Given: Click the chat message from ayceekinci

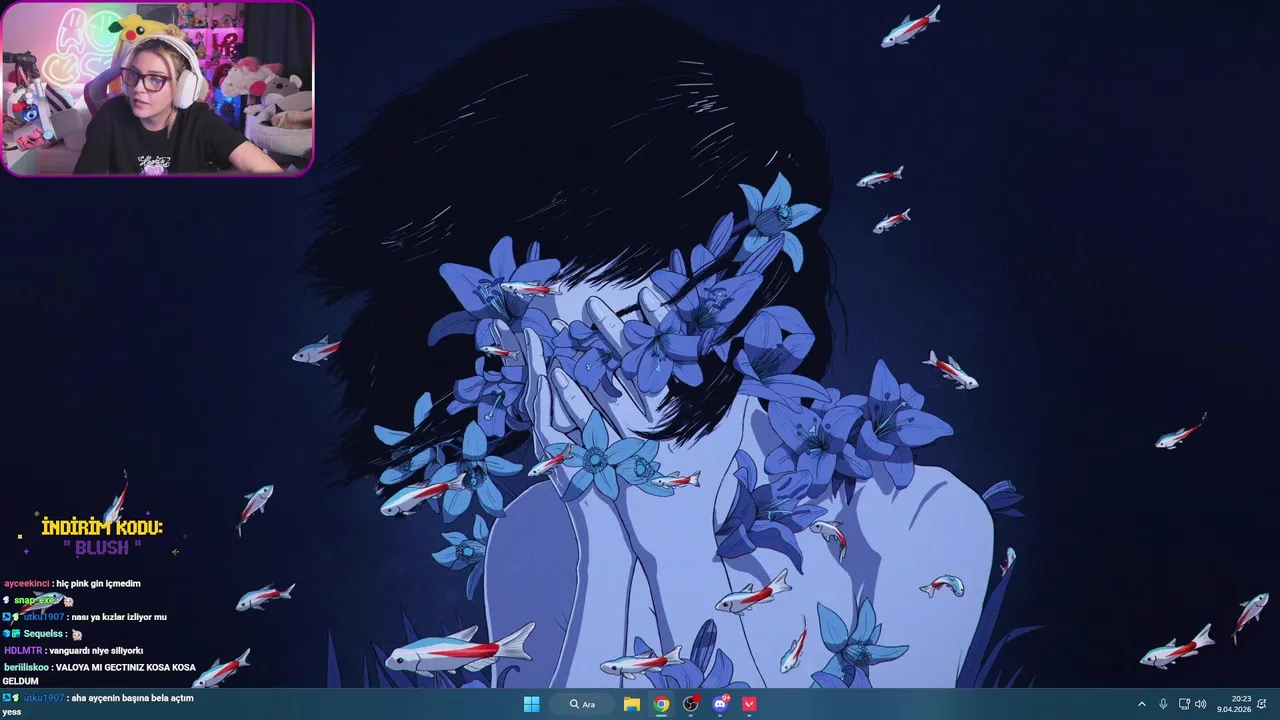Looking at the screenshot, I should point(72,583).
